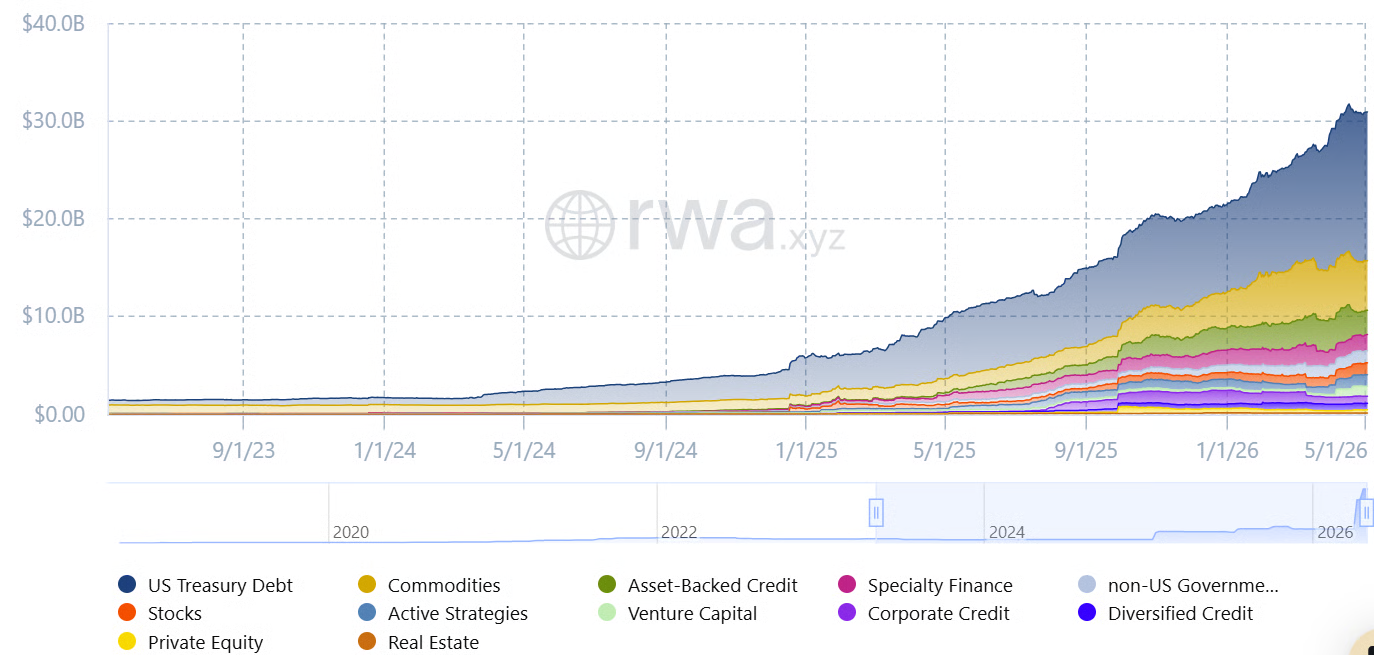Click Private Equity yellow legend dot
This screenshot has width=1374, height=655.
click(x=127, y=642)
